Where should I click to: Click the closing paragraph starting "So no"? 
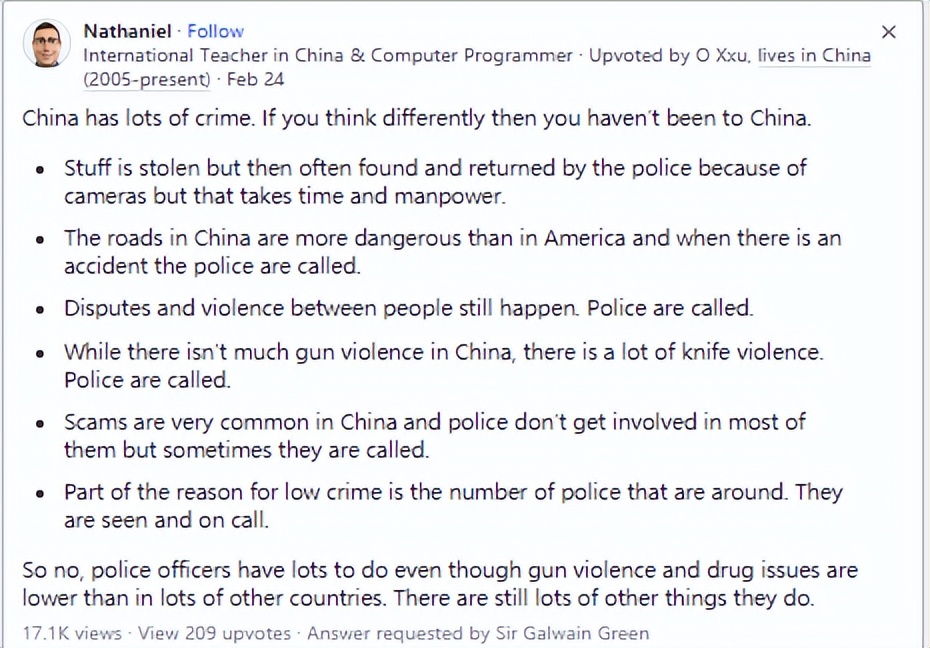pos(440,585)
